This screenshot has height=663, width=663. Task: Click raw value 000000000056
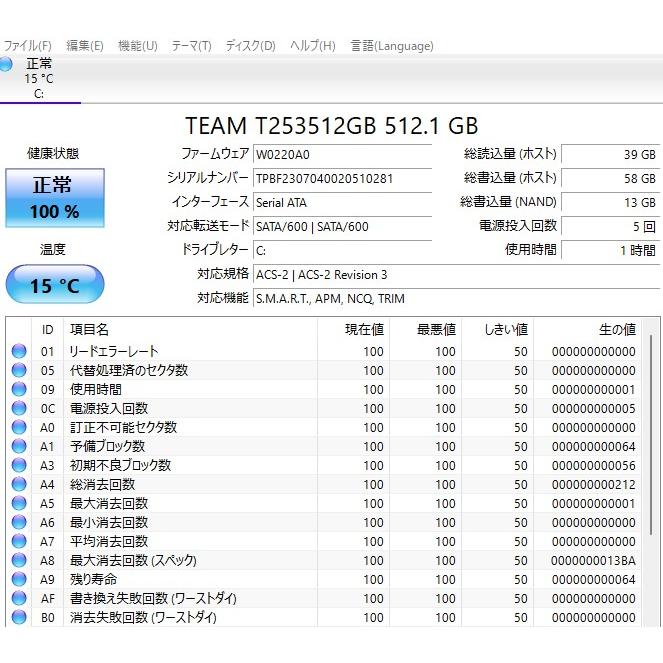(593, 466)
